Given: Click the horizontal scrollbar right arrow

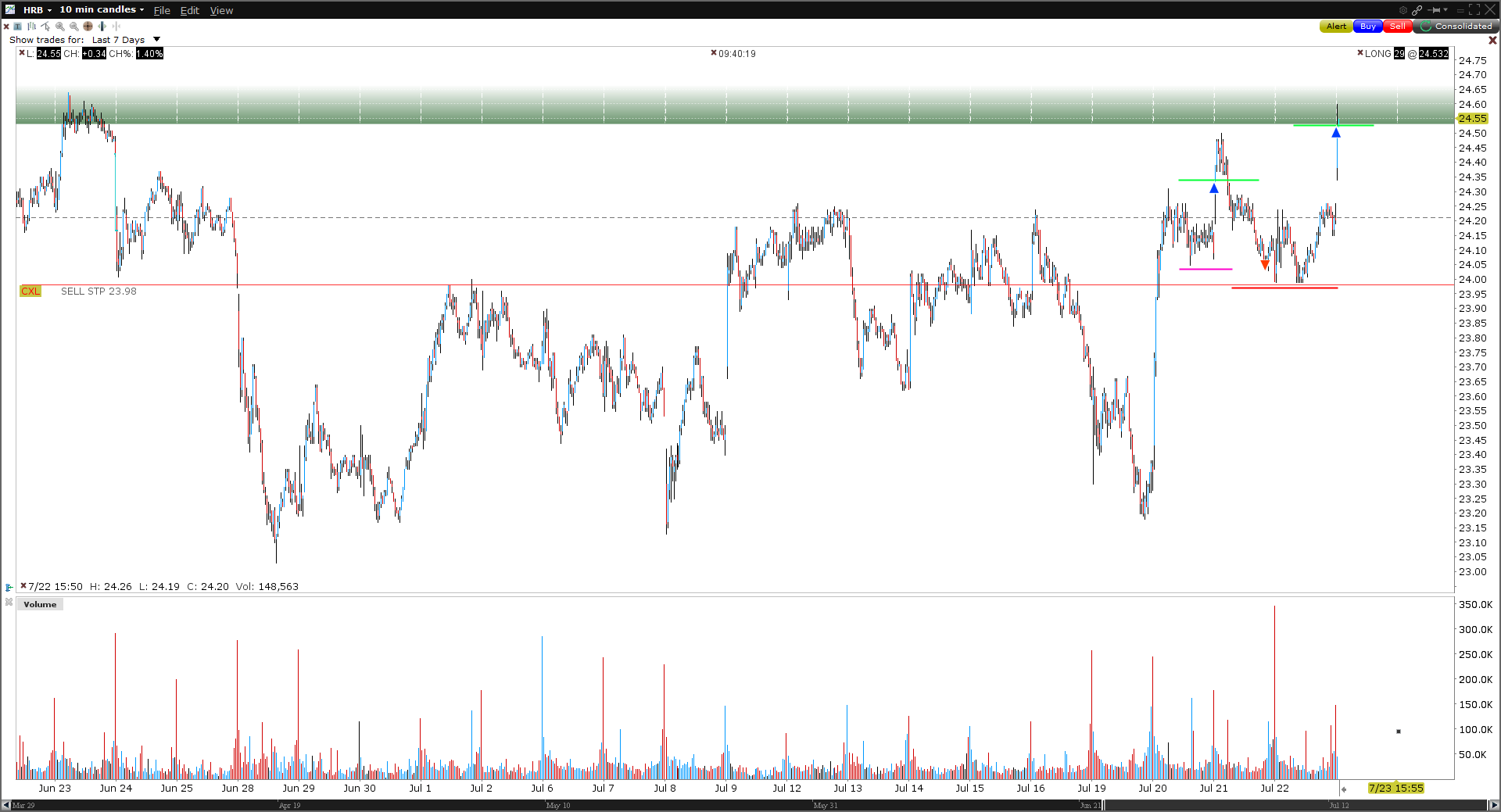Looking at the screenshot, I should [1494, 805].
